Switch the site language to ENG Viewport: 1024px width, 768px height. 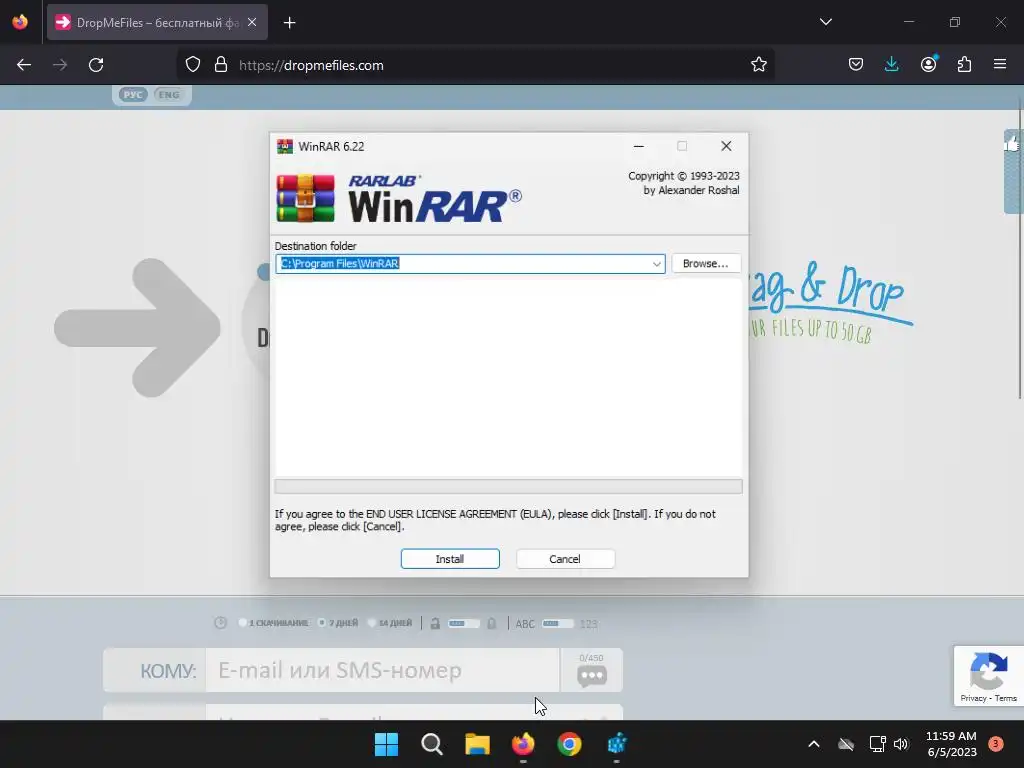pos(168,95)
